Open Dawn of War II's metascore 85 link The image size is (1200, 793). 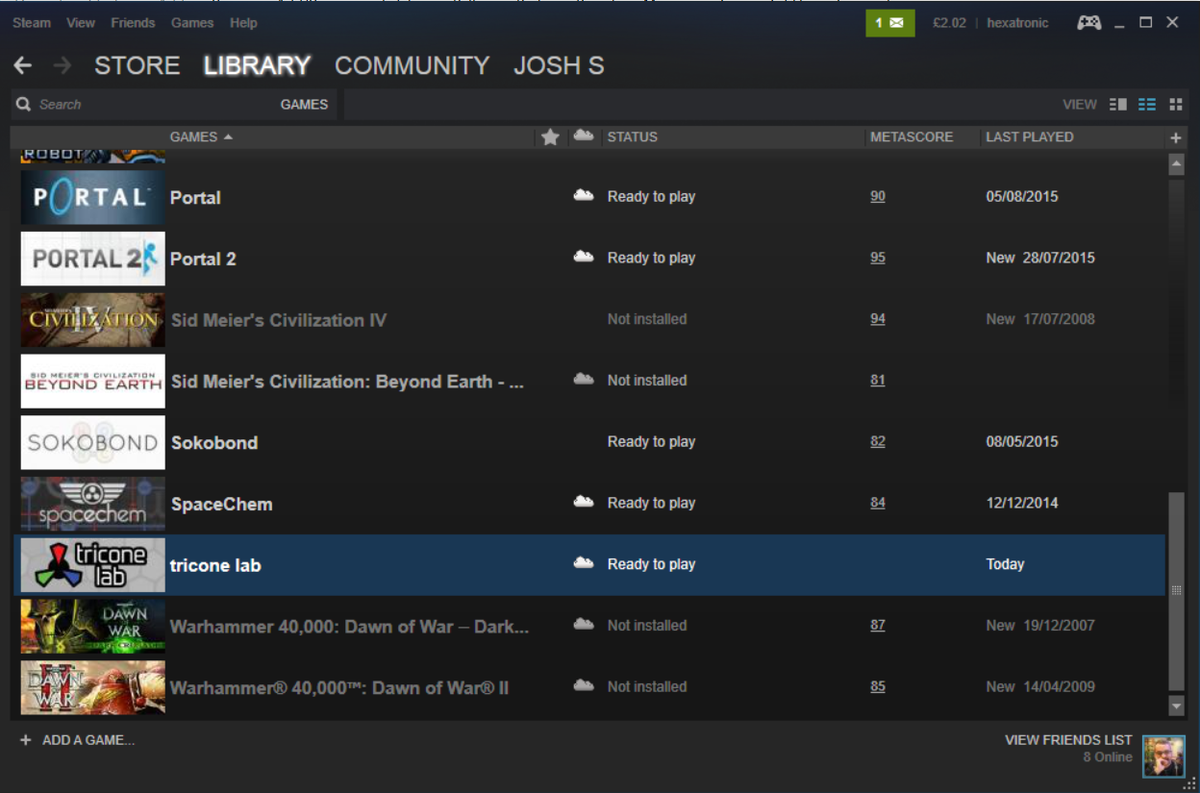point(877,687)
